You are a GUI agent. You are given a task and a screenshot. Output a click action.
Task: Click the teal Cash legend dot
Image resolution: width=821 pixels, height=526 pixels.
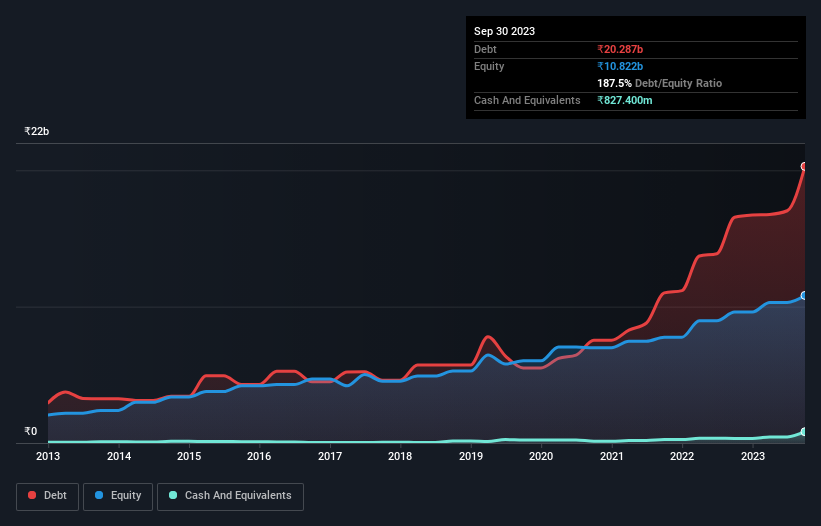(173, 495)
